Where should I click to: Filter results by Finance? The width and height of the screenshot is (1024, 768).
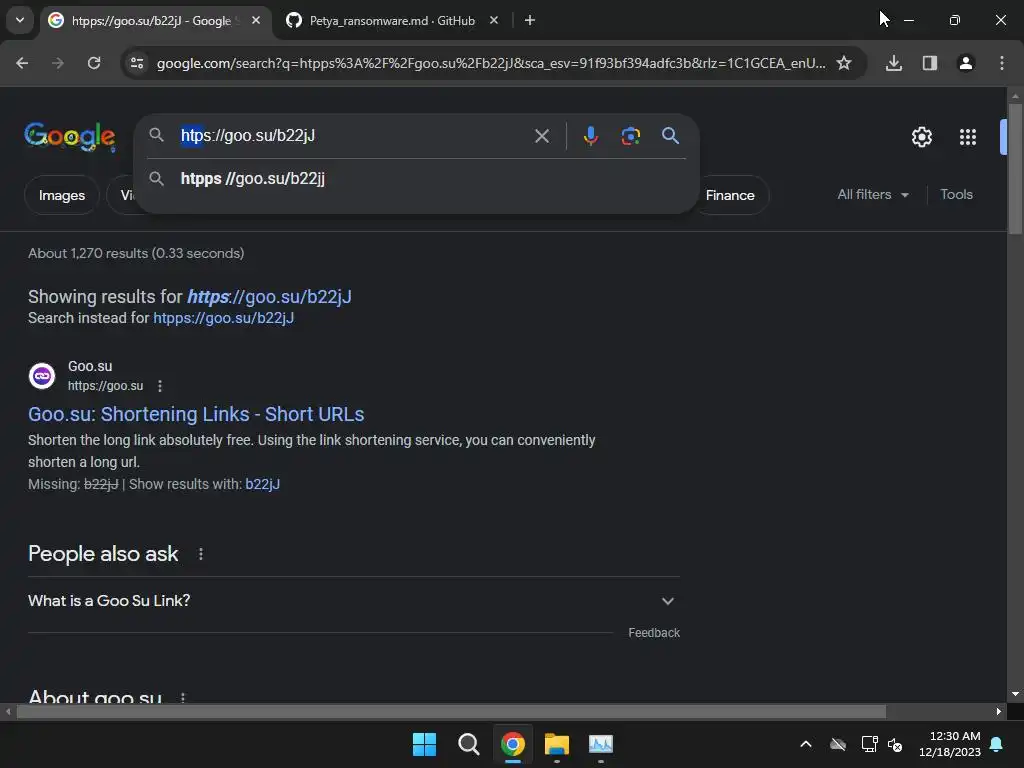coord(730,195)
